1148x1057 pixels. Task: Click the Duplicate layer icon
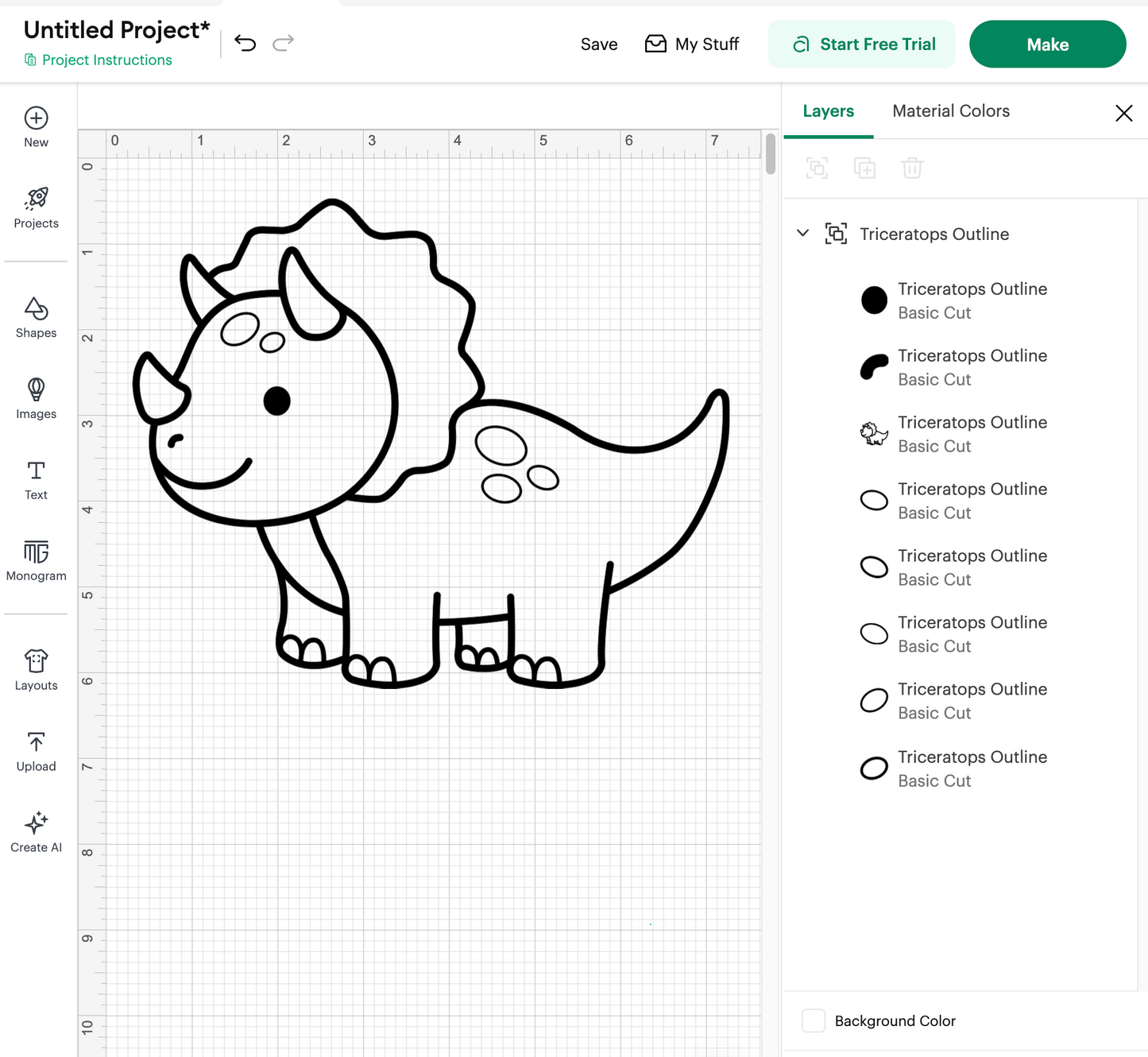[x=864, y=168]
